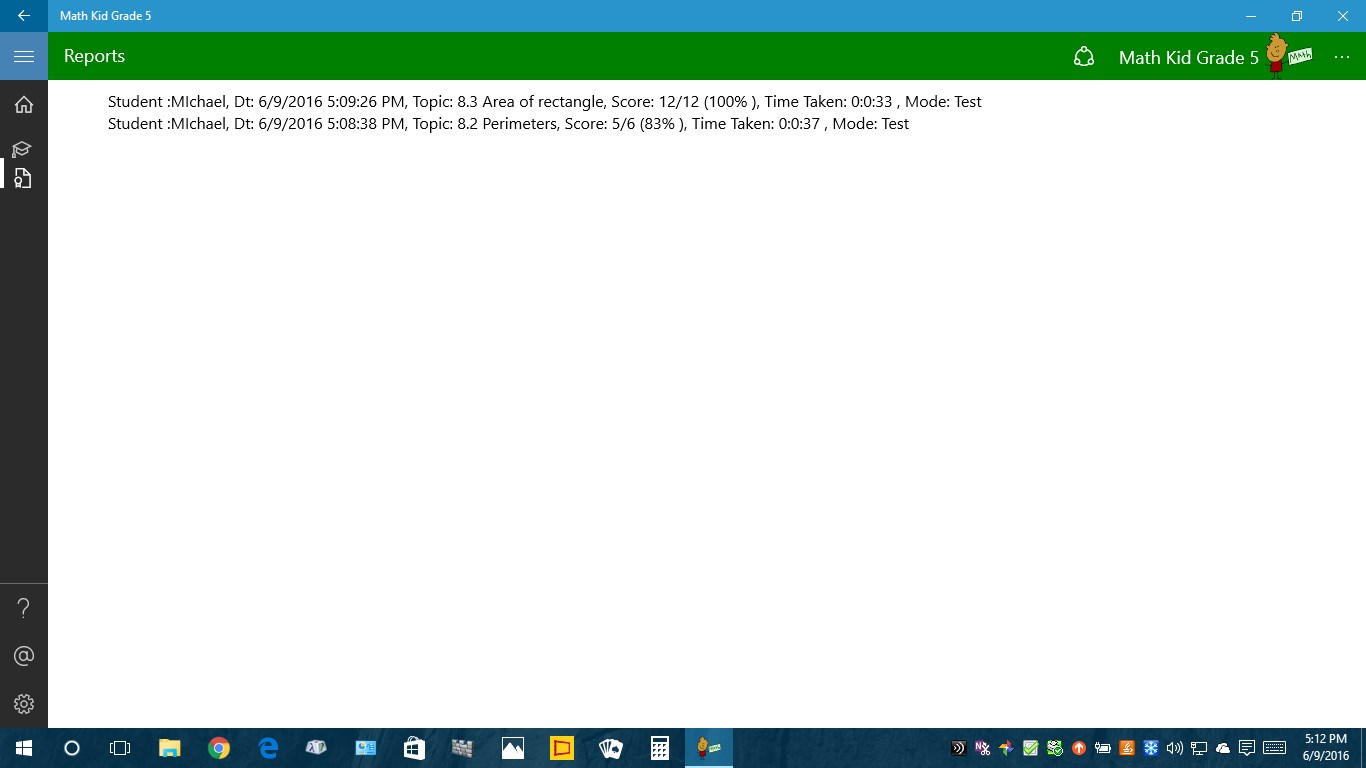Image resolution: width=1366 pixels, height=768 pixels.
Task: Open the brick wall app on taskbar
Action: [x=462, y=748]
